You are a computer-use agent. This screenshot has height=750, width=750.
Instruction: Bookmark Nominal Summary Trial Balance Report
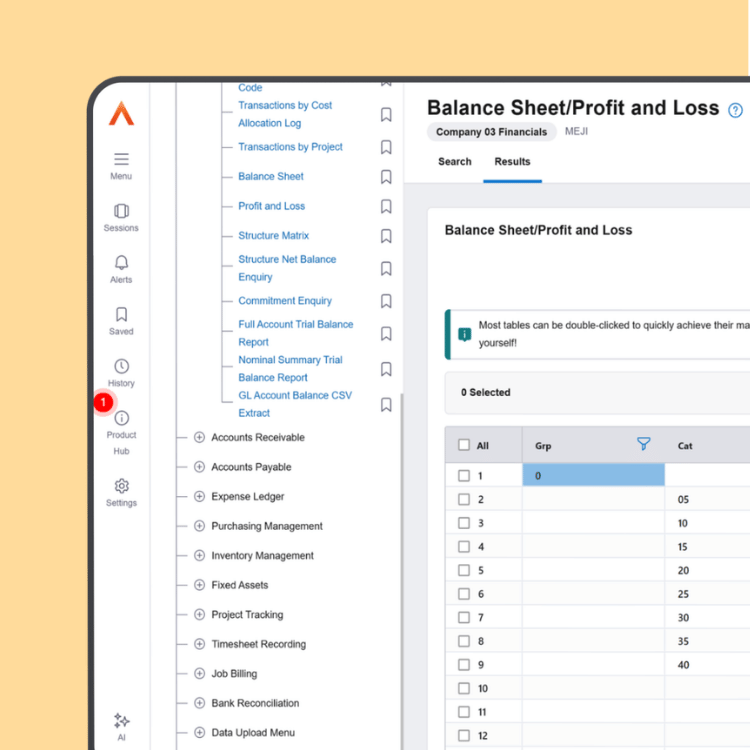coord(386,369)
